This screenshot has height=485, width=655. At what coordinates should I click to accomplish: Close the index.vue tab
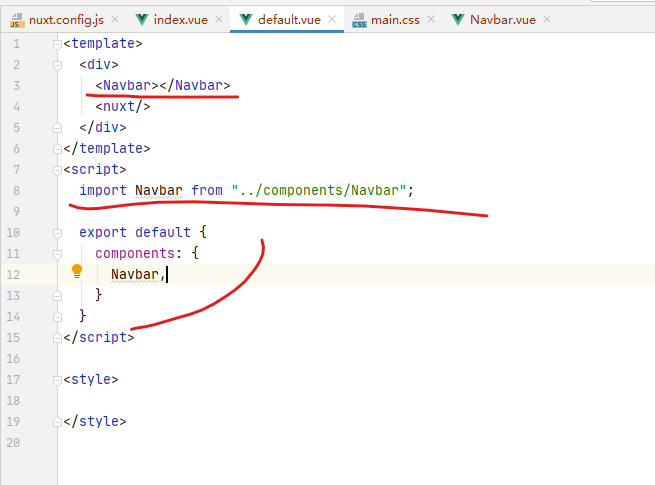click(219, 19)
